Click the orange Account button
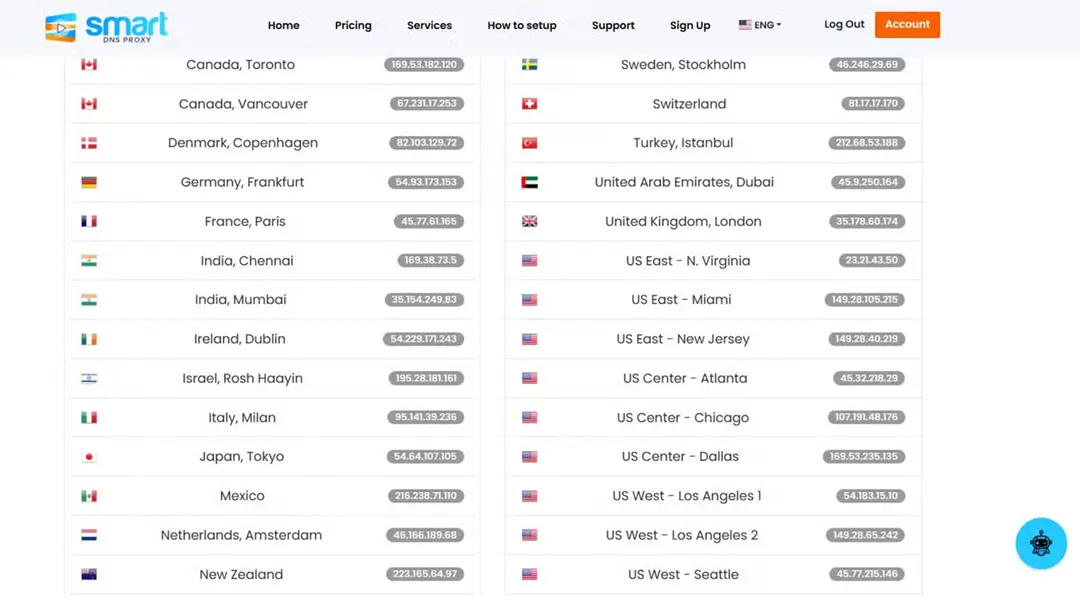The height and width of the screenshot is (608, 1080). pyautogui.click(x=907, y=24)
